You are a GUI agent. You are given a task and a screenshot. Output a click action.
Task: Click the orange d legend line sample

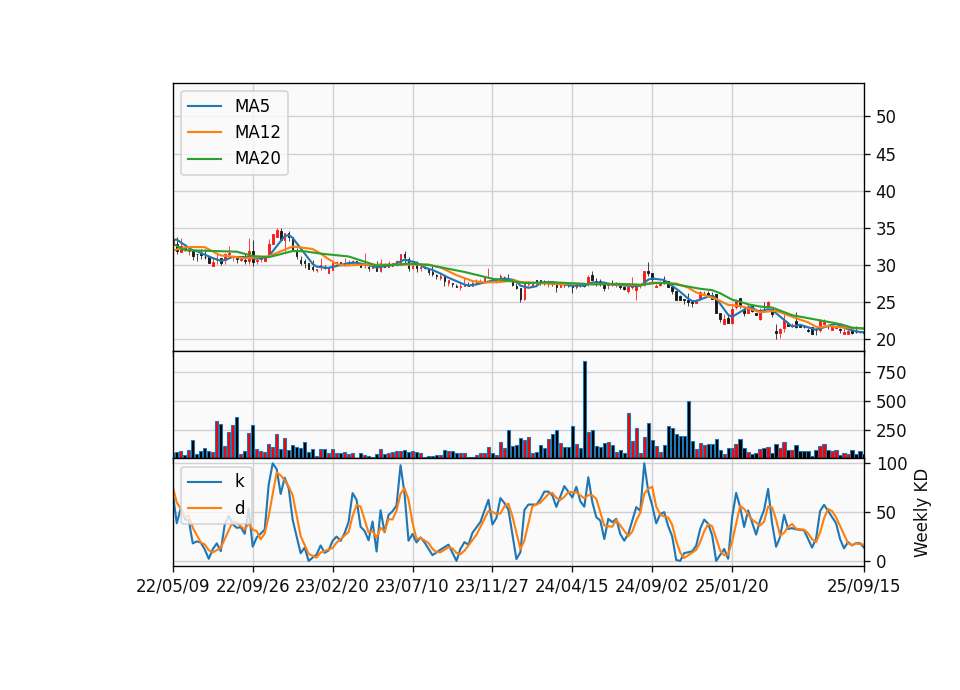(204, 508)
